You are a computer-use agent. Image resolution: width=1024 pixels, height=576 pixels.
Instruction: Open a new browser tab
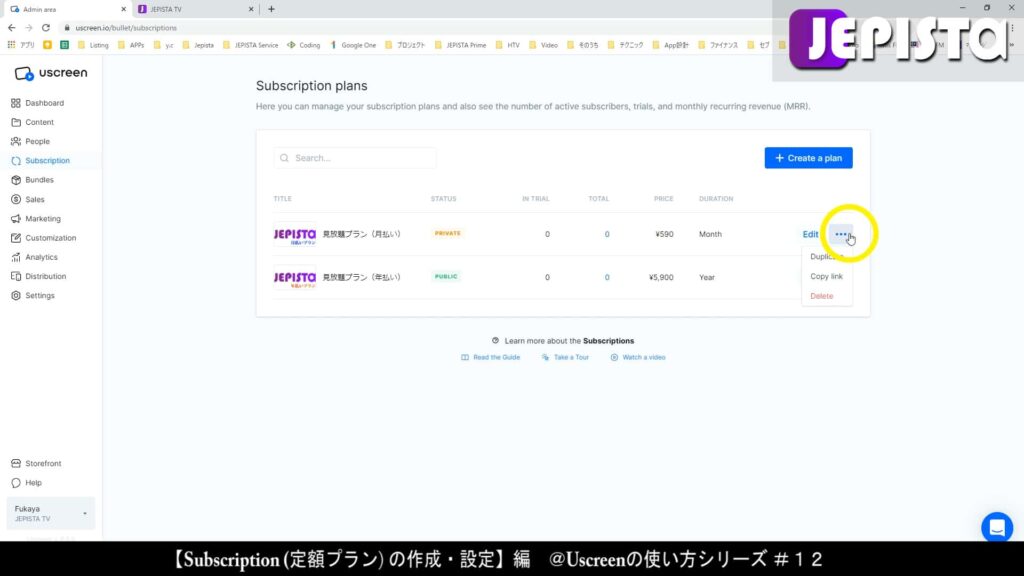[271, 9]
